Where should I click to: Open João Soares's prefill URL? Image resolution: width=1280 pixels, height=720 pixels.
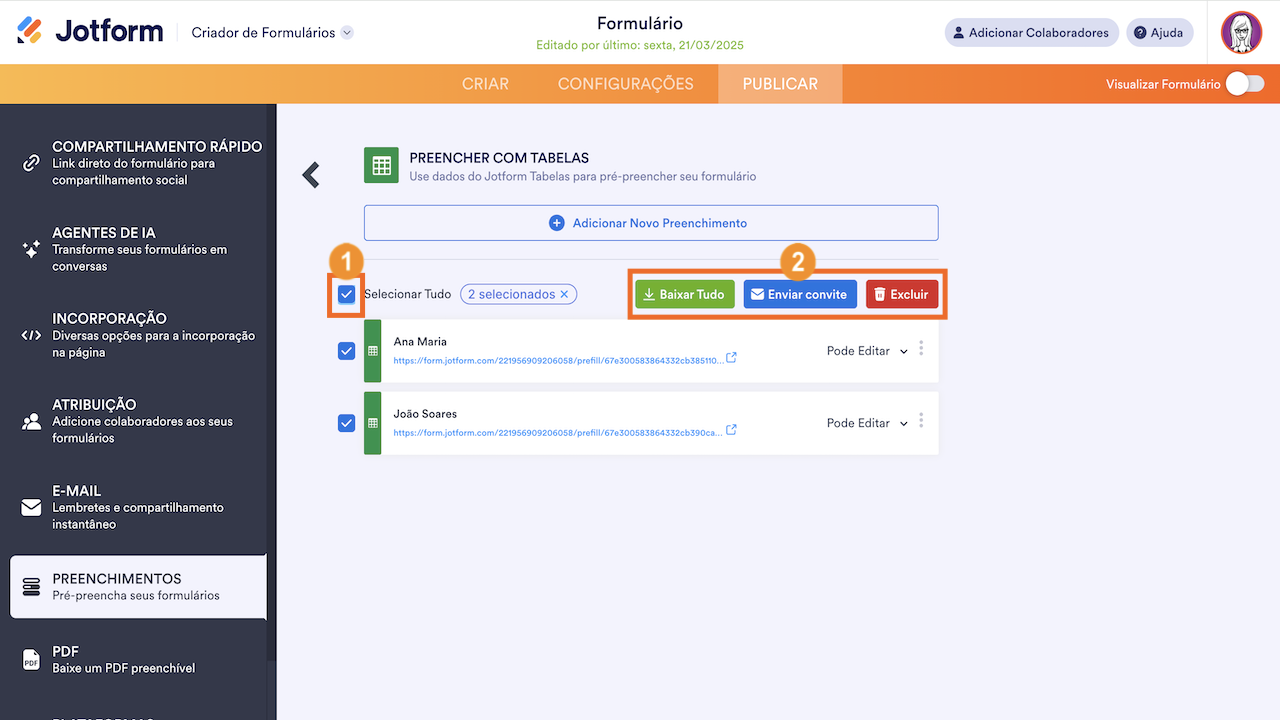557,432
